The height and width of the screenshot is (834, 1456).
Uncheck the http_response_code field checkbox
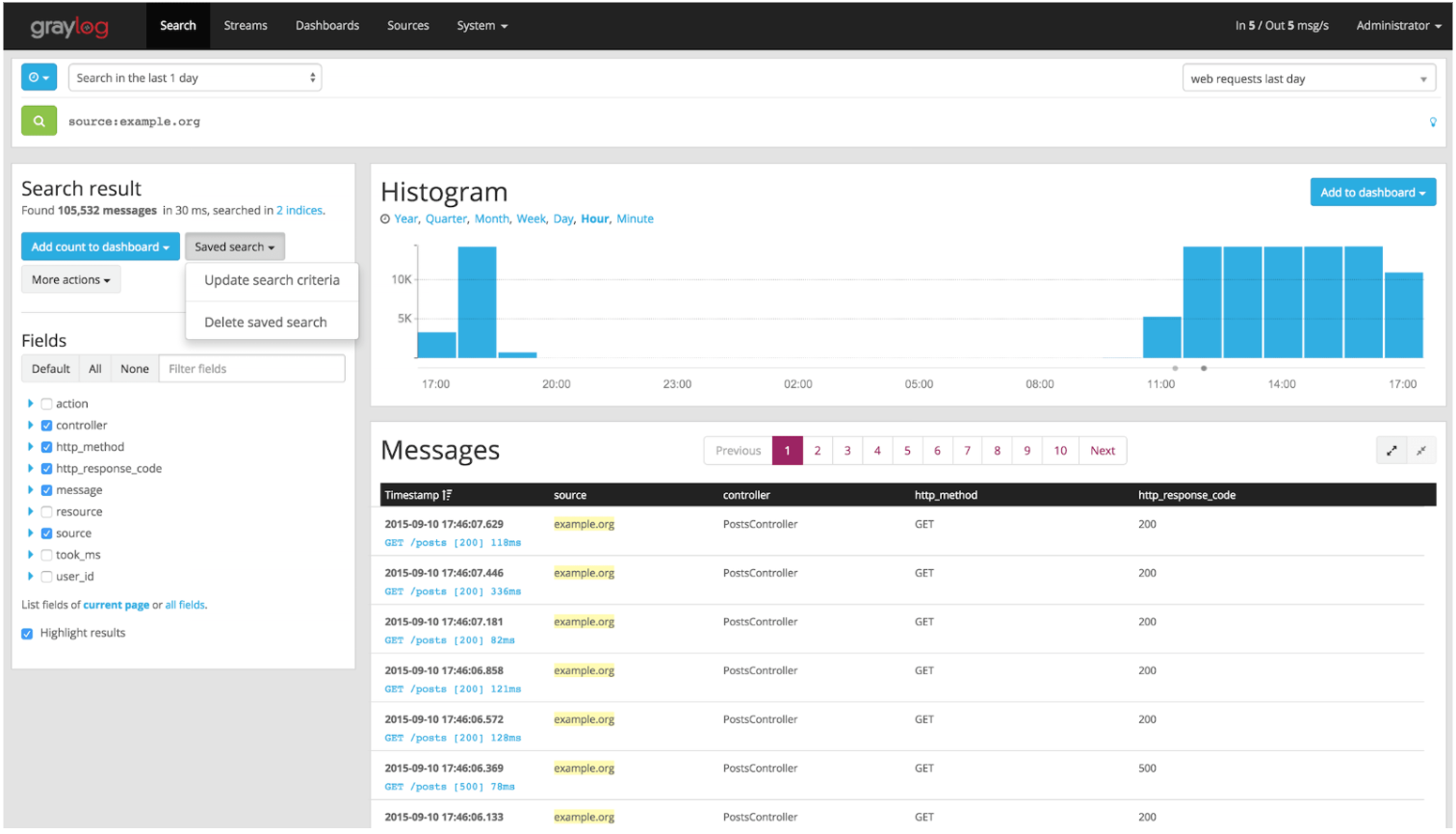coord(46,469)
